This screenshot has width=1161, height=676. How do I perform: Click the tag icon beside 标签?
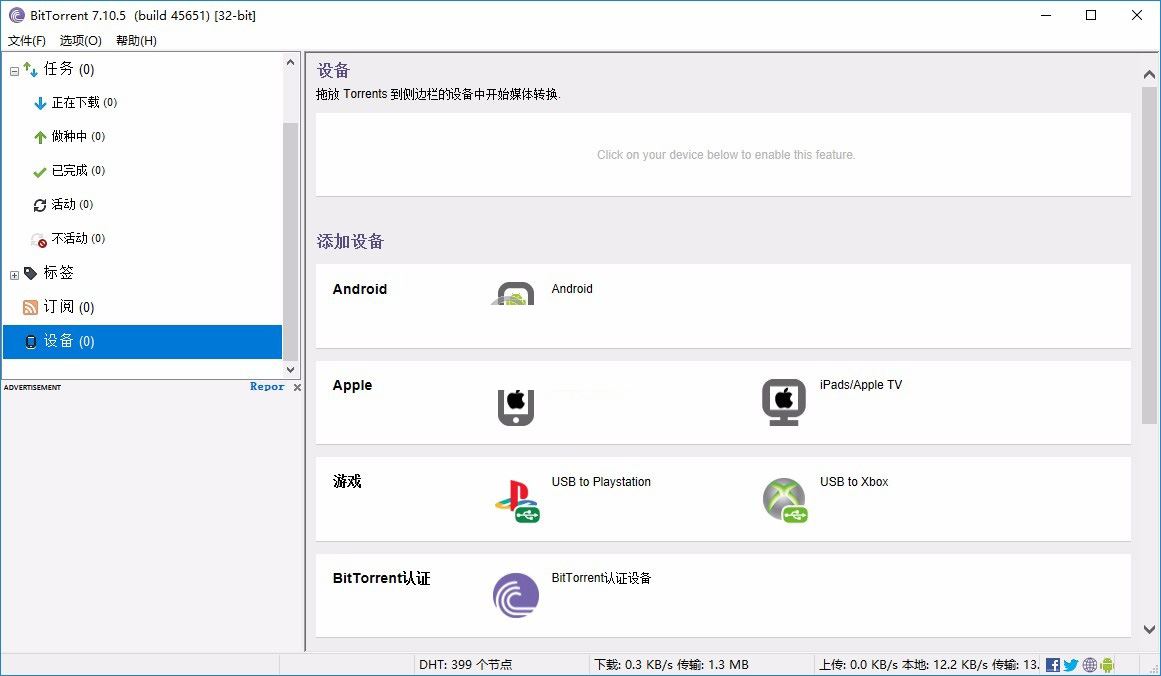point(30,273)
